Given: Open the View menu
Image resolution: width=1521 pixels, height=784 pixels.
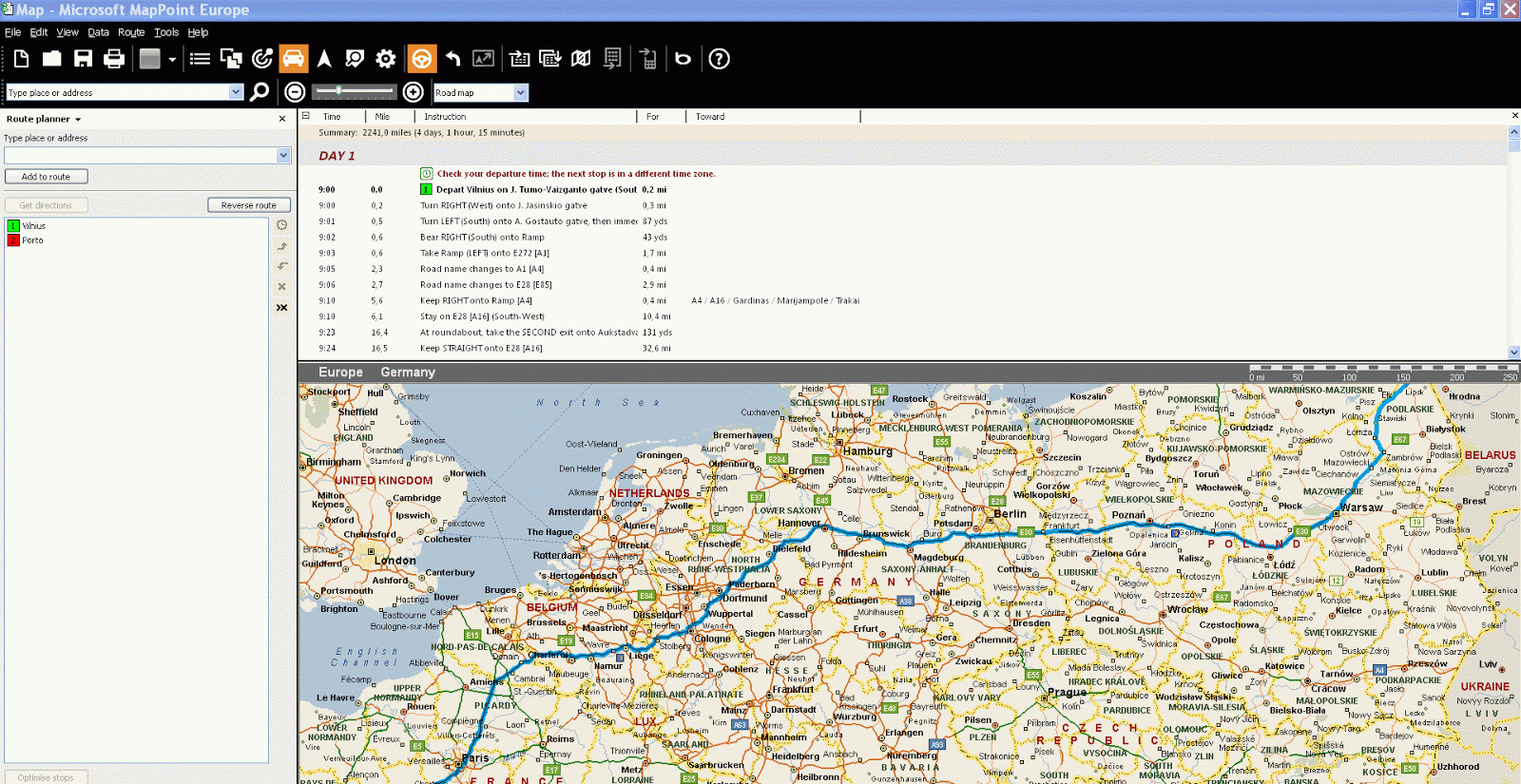Looking at the screenshot, I should (x=67, y=32).
